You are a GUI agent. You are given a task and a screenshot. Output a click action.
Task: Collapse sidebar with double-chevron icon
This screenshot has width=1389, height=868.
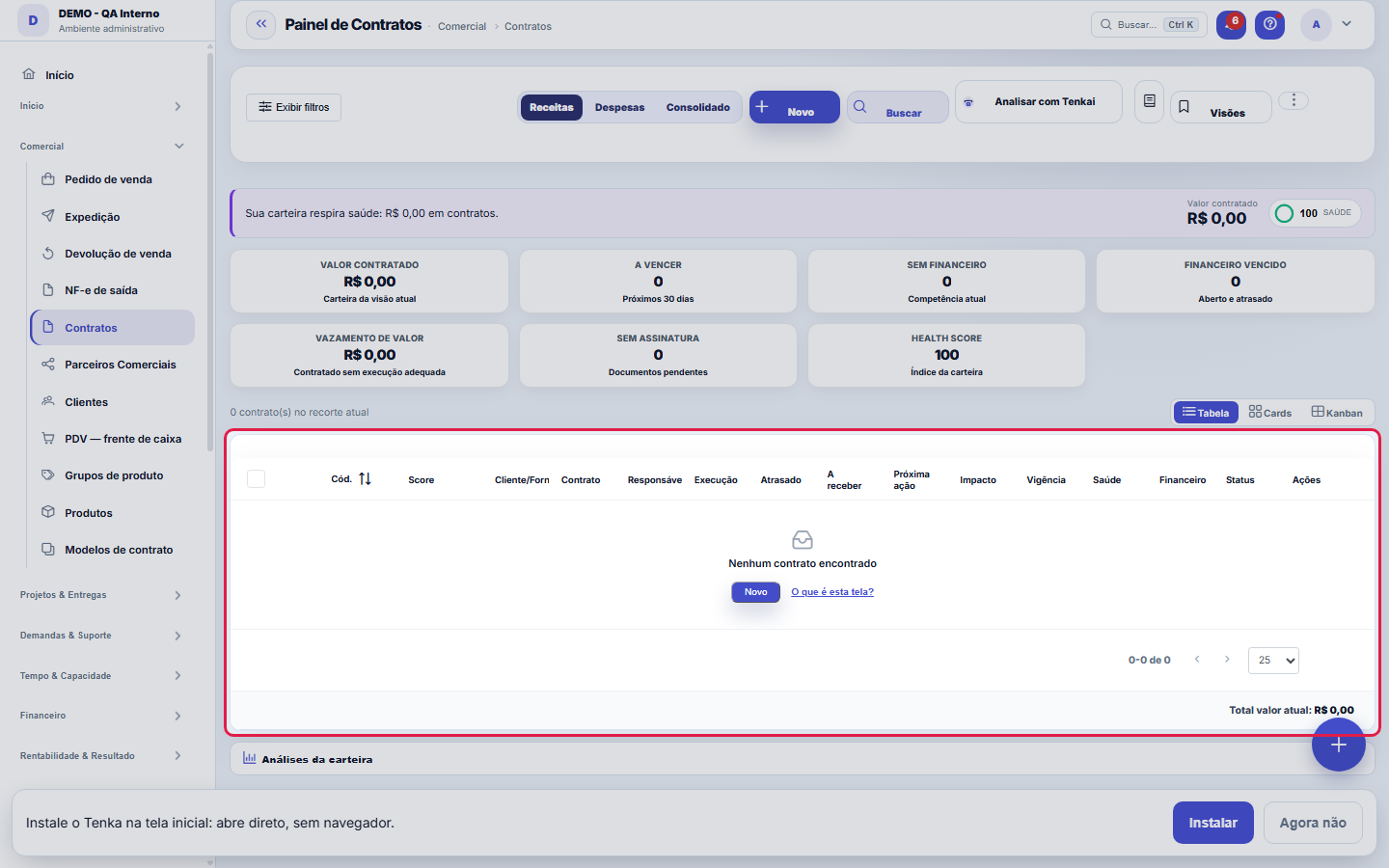(260, 25)
